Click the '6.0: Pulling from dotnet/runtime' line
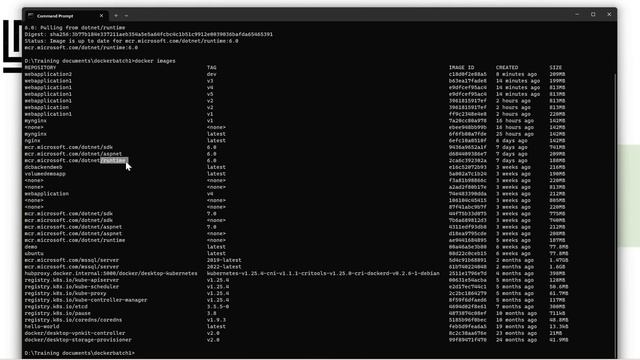640x360 pixels. point(75,28)
